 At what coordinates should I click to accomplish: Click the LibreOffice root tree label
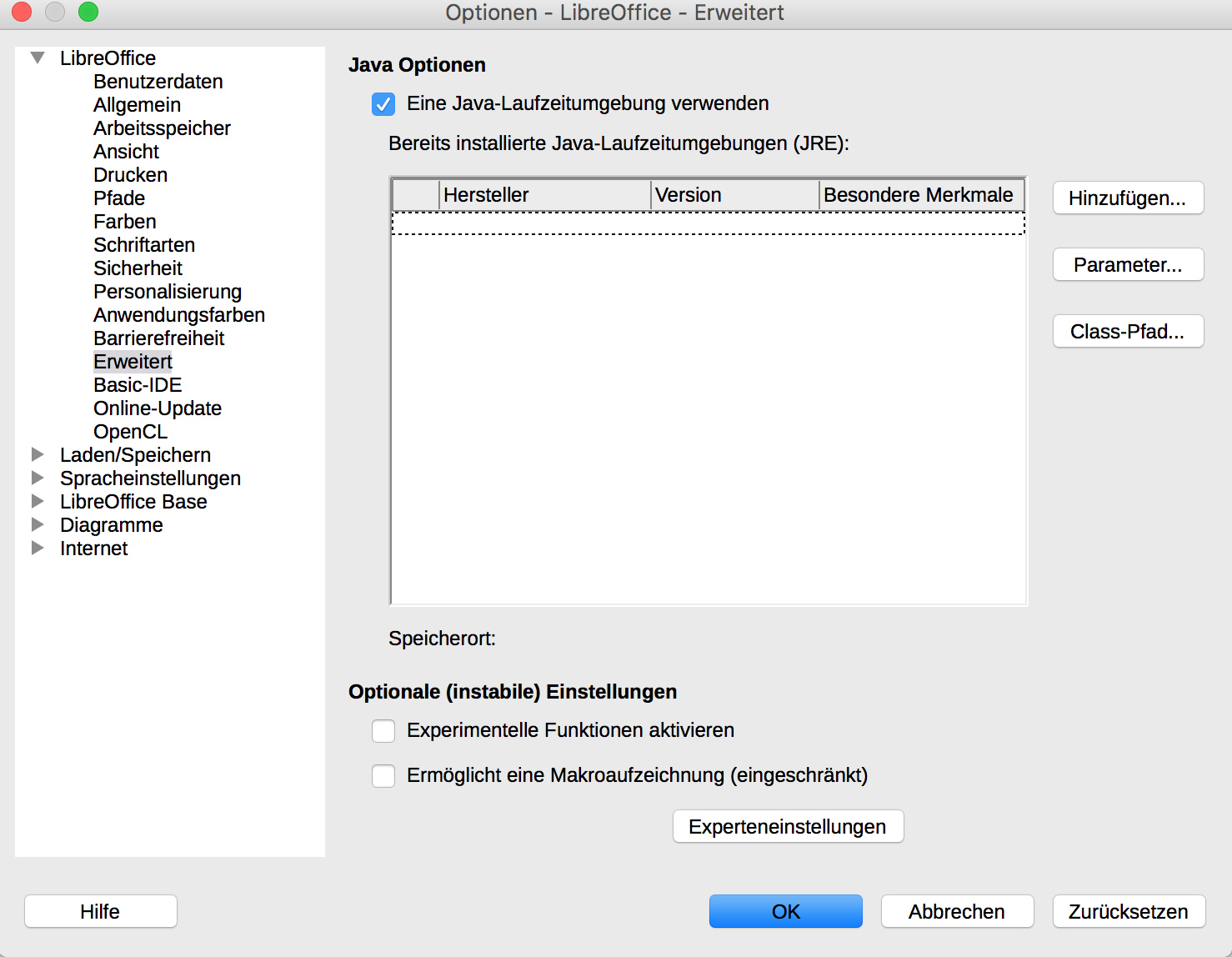(x=108, y=58)
